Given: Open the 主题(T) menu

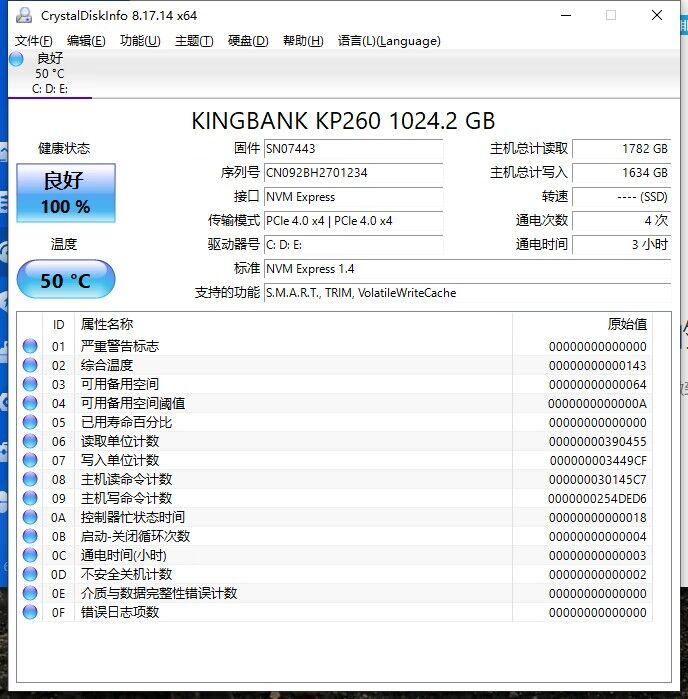Looking at the screenshot, I should 194,41.
